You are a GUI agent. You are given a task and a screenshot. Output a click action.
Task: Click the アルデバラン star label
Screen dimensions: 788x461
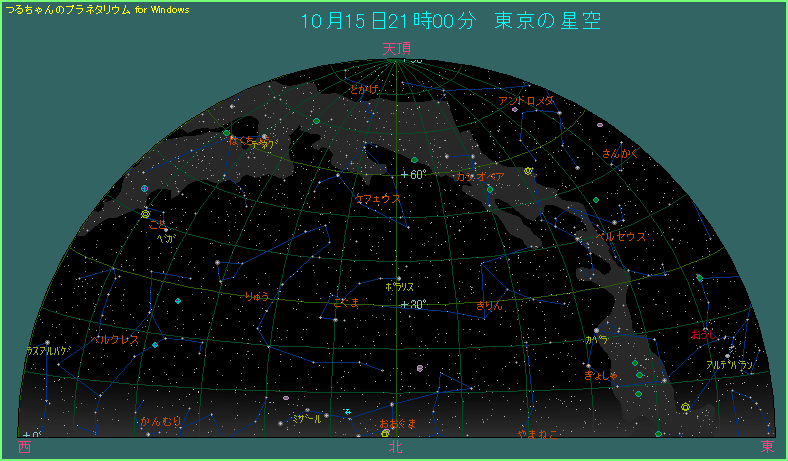(x=729, y=365)
